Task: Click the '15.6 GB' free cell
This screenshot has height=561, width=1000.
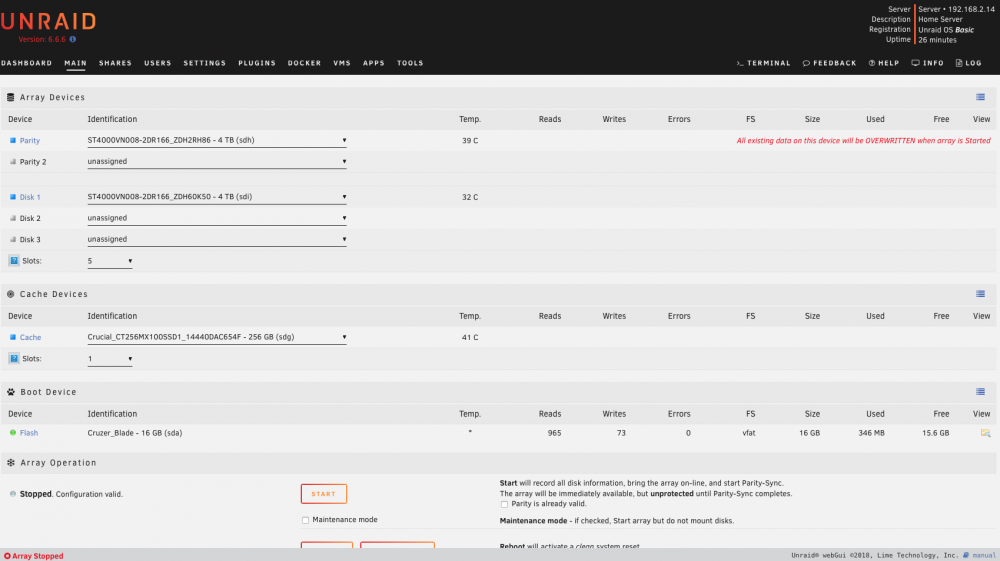Action: (x=936, y=433)
